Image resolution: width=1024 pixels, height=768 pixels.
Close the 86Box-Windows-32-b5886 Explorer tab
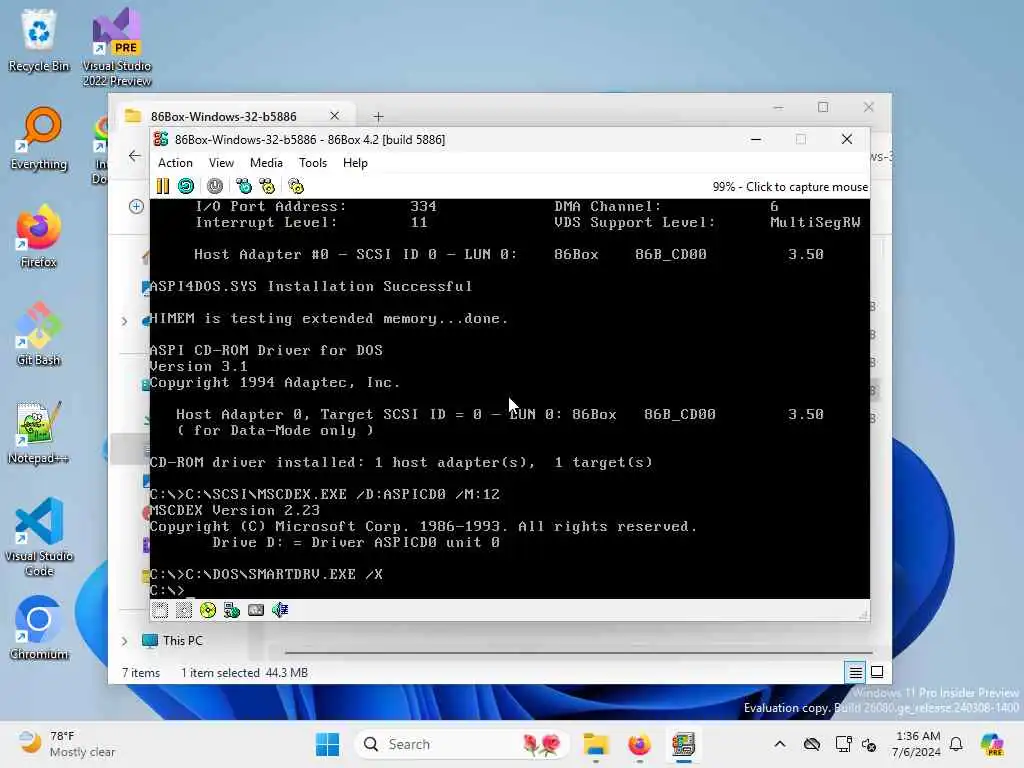coord(334,116)
